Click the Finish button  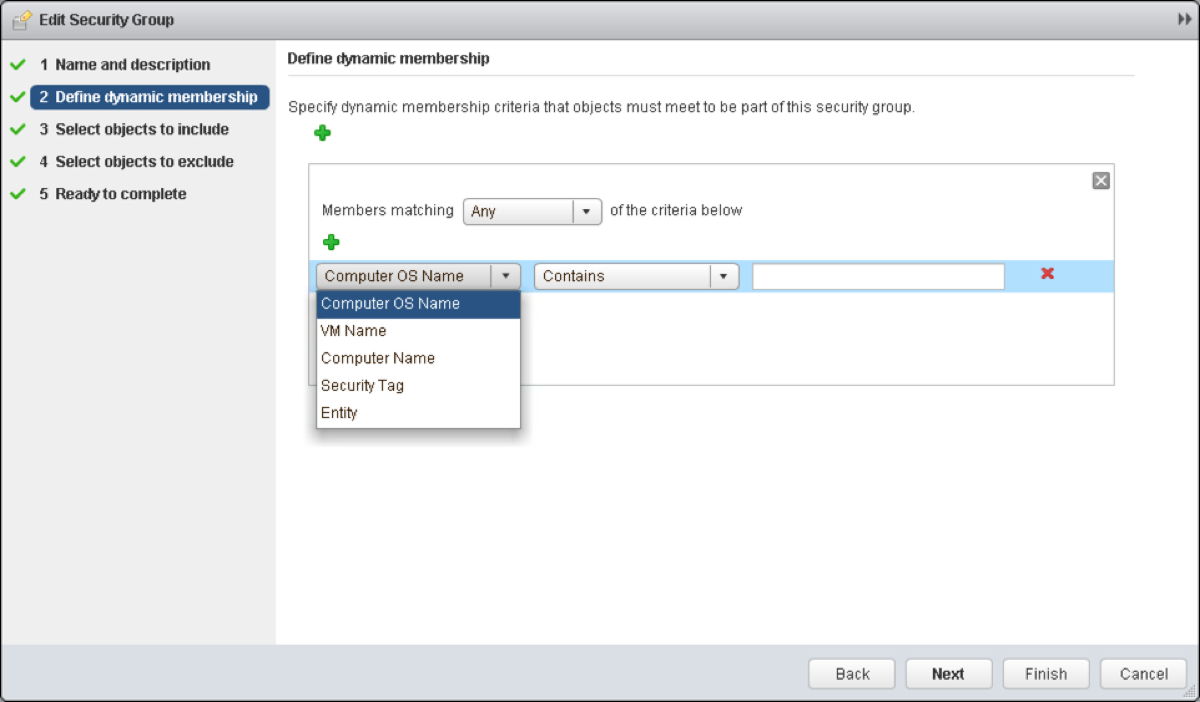[1046, 674]
